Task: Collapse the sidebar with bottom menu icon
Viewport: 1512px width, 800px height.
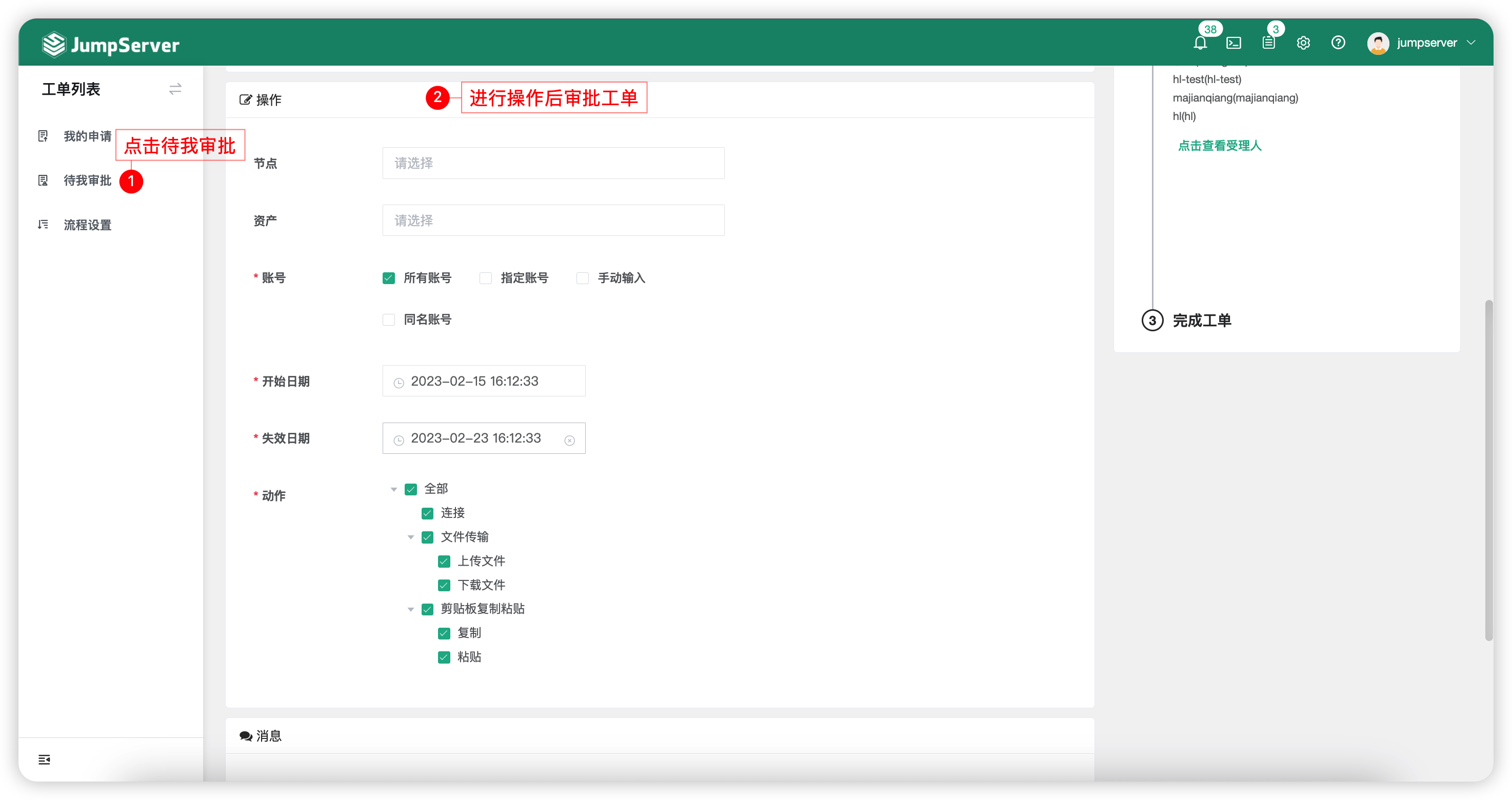Action: (44, 759)
